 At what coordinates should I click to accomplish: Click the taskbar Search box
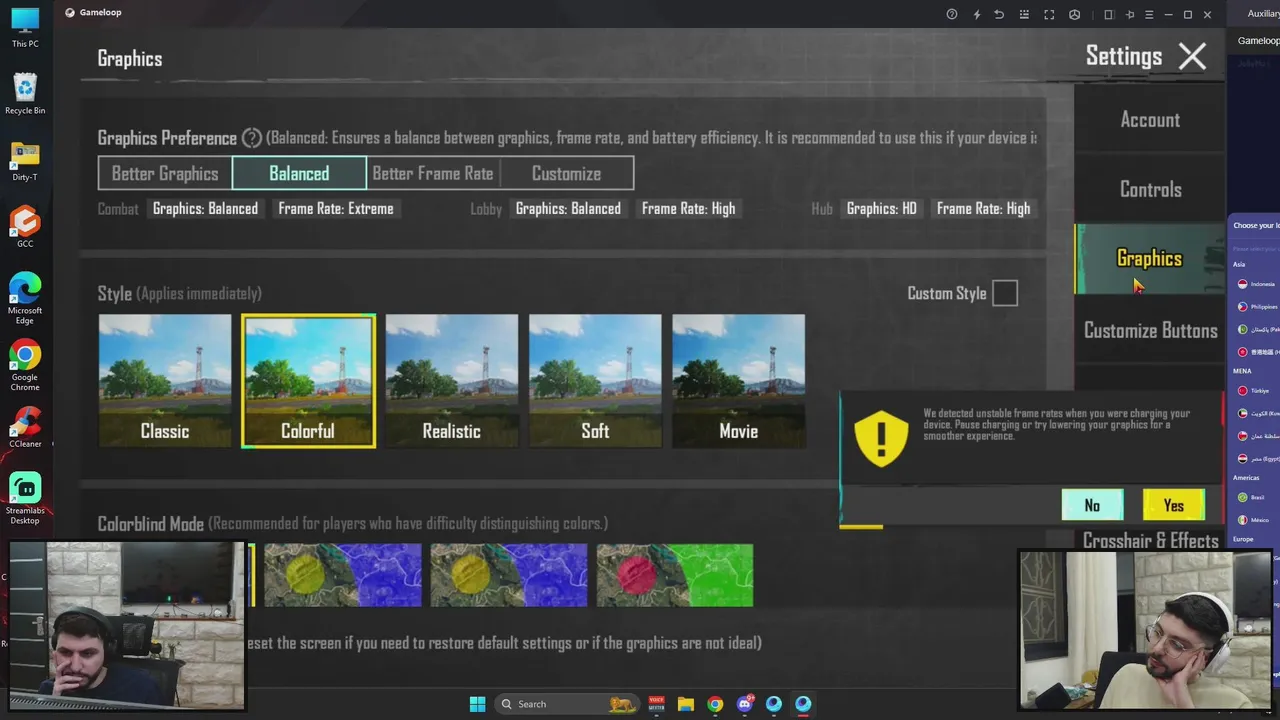pyautogui.click(x=569, y=704)
